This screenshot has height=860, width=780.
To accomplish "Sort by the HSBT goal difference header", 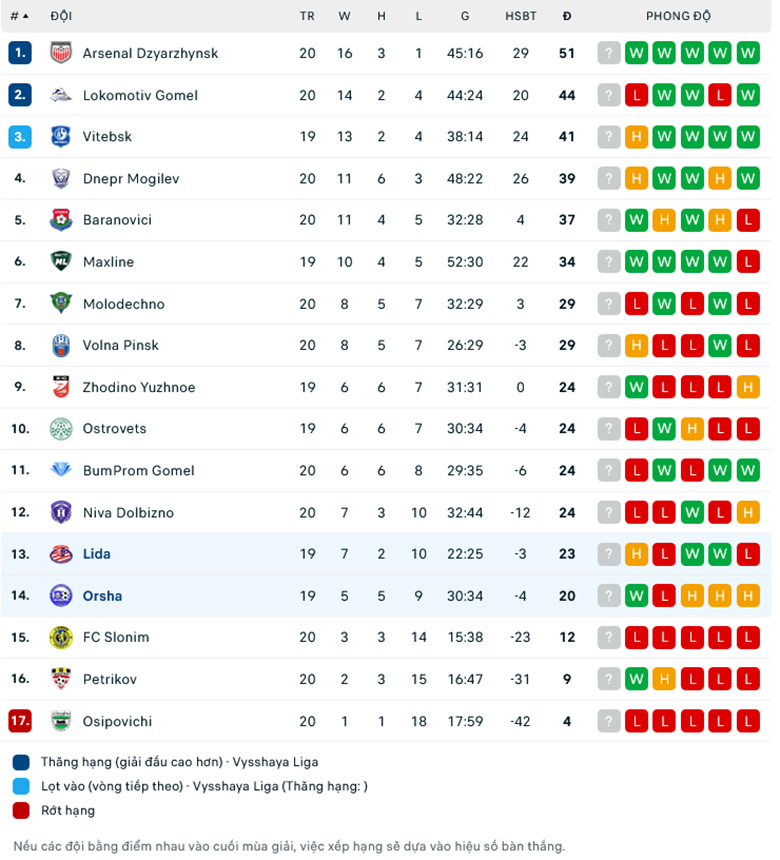I will 520,16.
